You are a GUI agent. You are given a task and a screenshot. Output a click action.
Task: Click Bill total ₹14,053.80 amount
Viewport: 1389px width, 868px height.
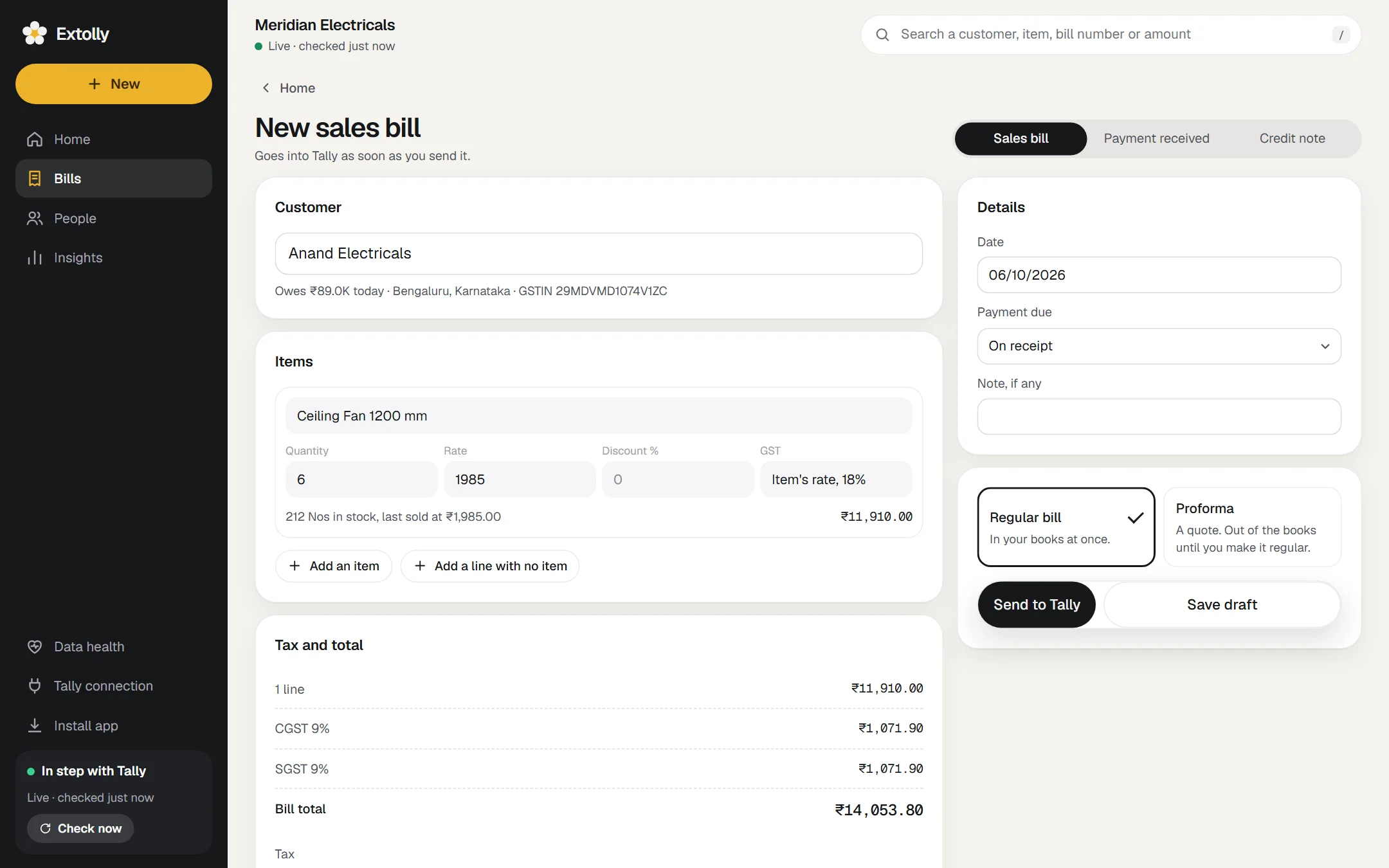[879, 810]
